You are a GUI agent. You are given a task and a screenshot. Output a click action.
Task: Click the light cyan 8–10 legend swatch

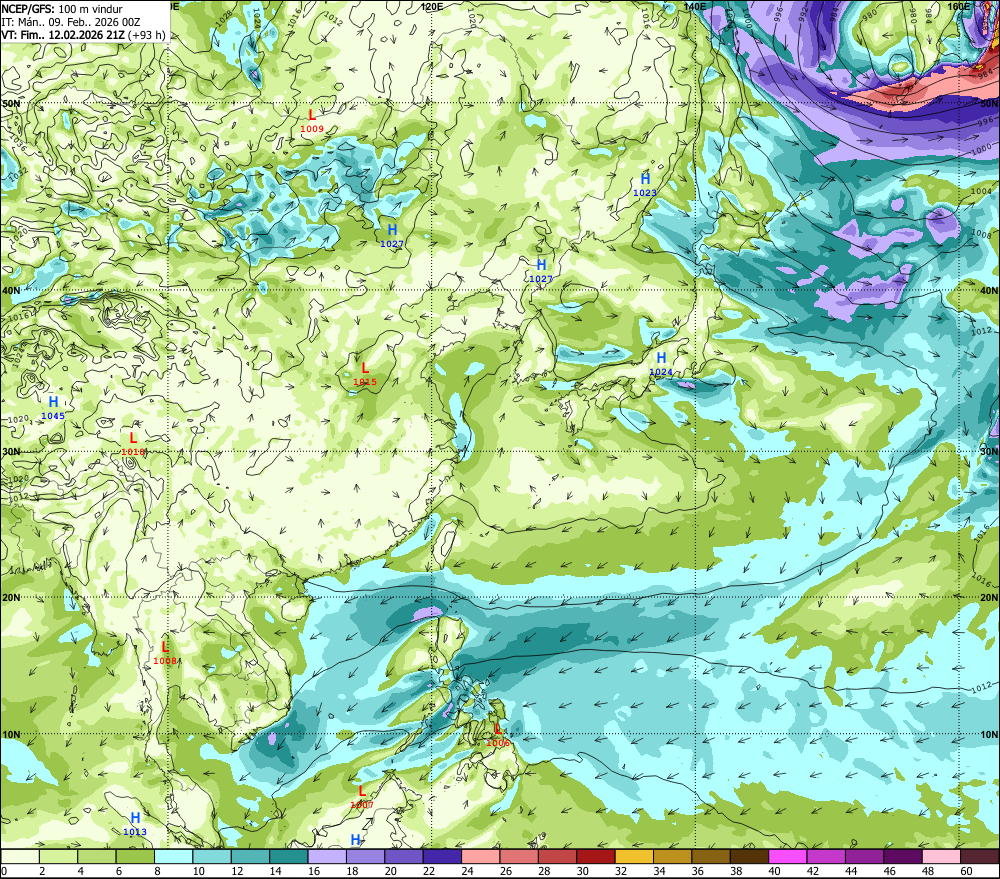point(174,856)
